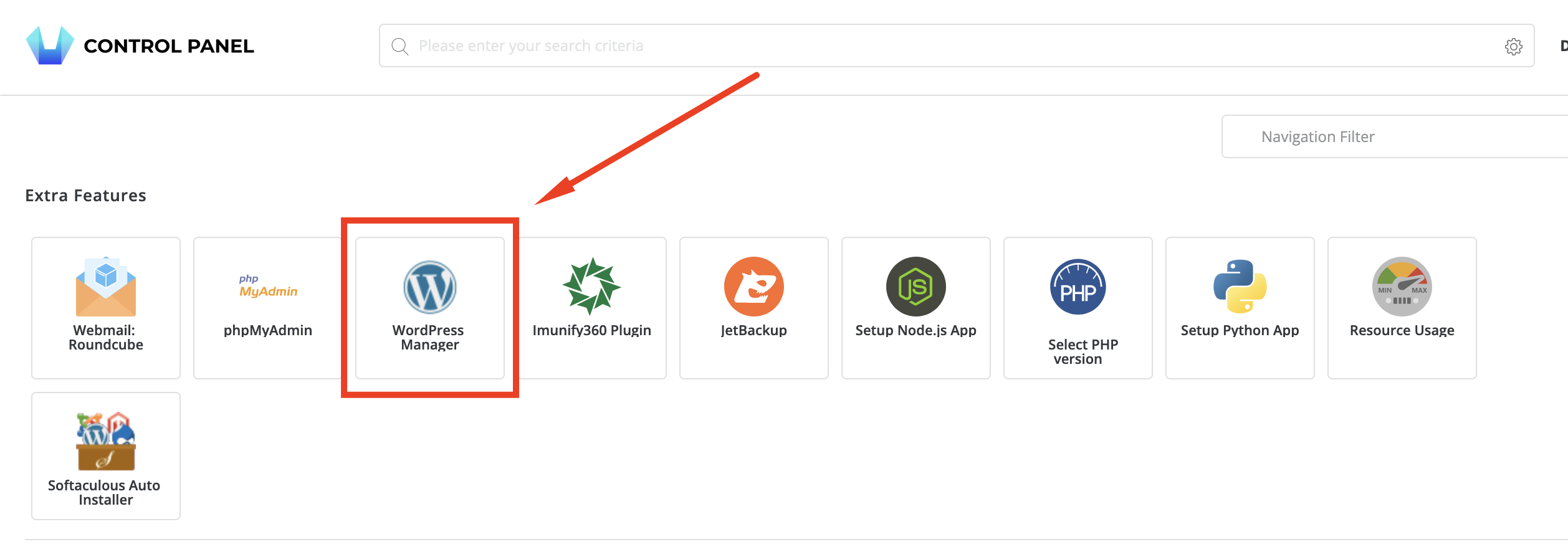Open the WordPress Manager icon
Image resolution: width=1568 pixels, height=552 pixels.
click(x=430, y=287)
